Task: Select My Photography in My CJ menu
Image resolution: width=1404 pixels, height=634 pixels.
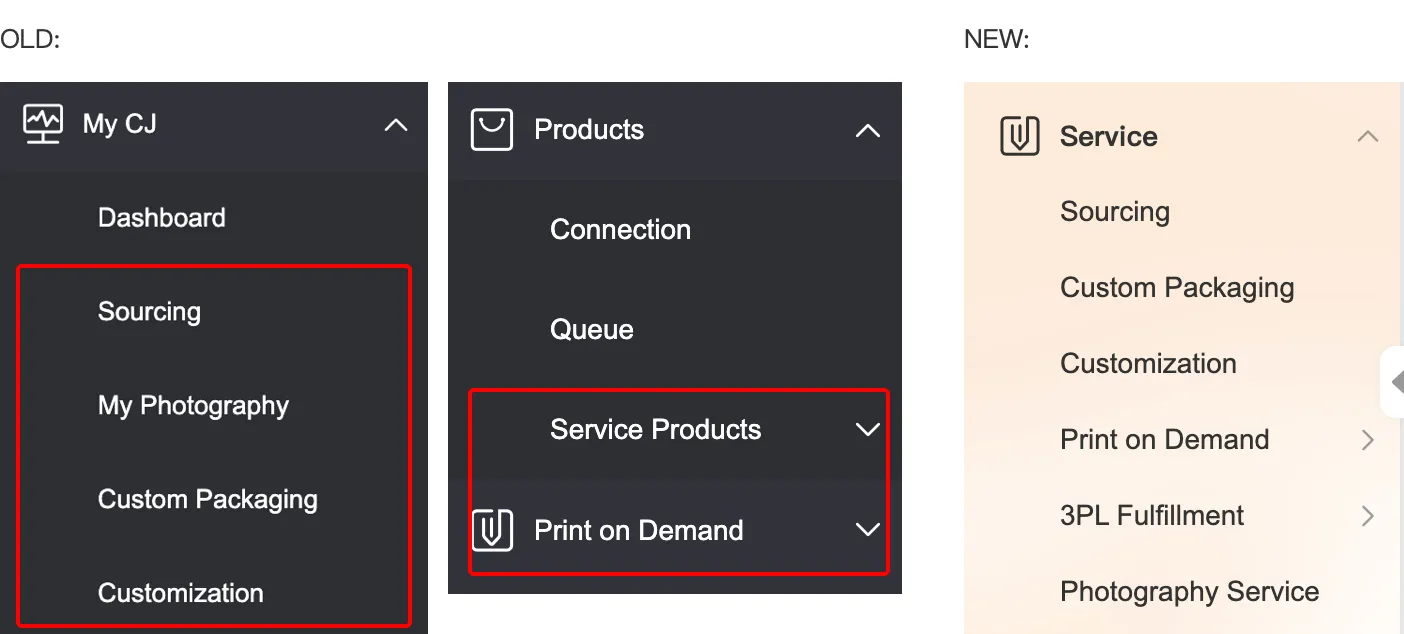Action: tap(193, 406)
